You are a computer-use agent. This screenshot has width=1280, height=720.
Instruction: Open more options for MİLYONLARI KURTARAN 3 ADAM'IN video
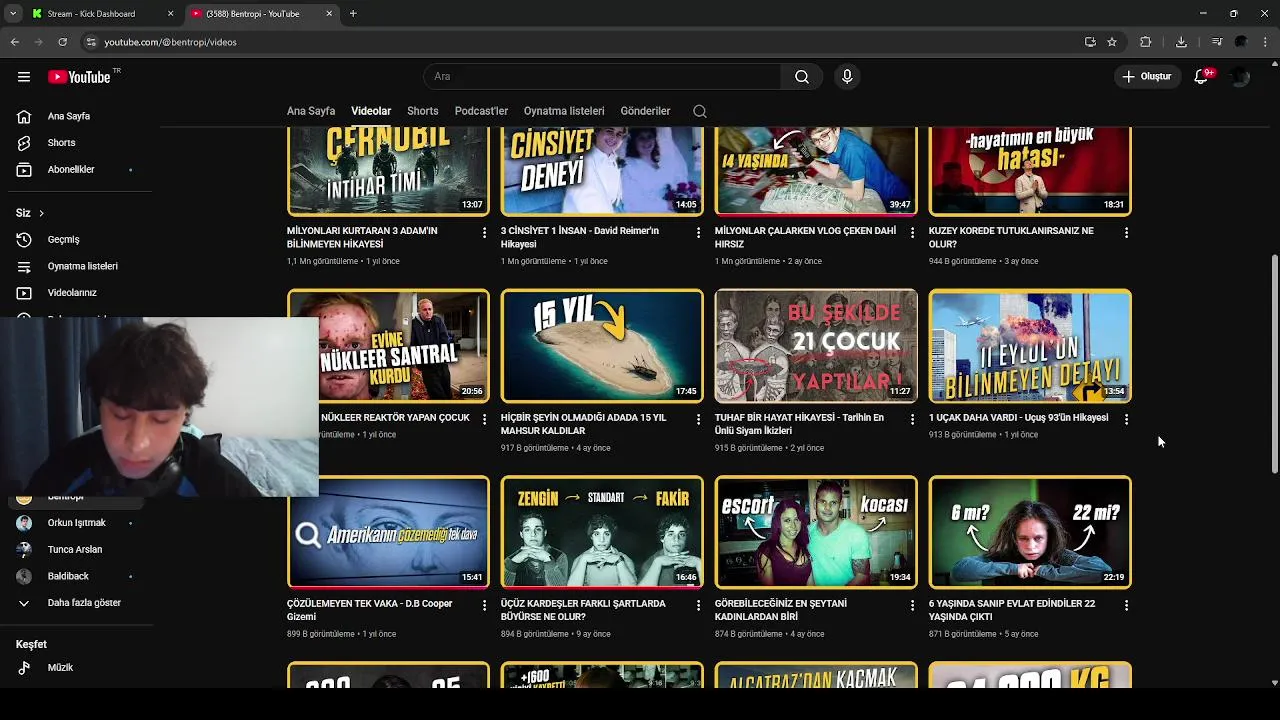485,232
